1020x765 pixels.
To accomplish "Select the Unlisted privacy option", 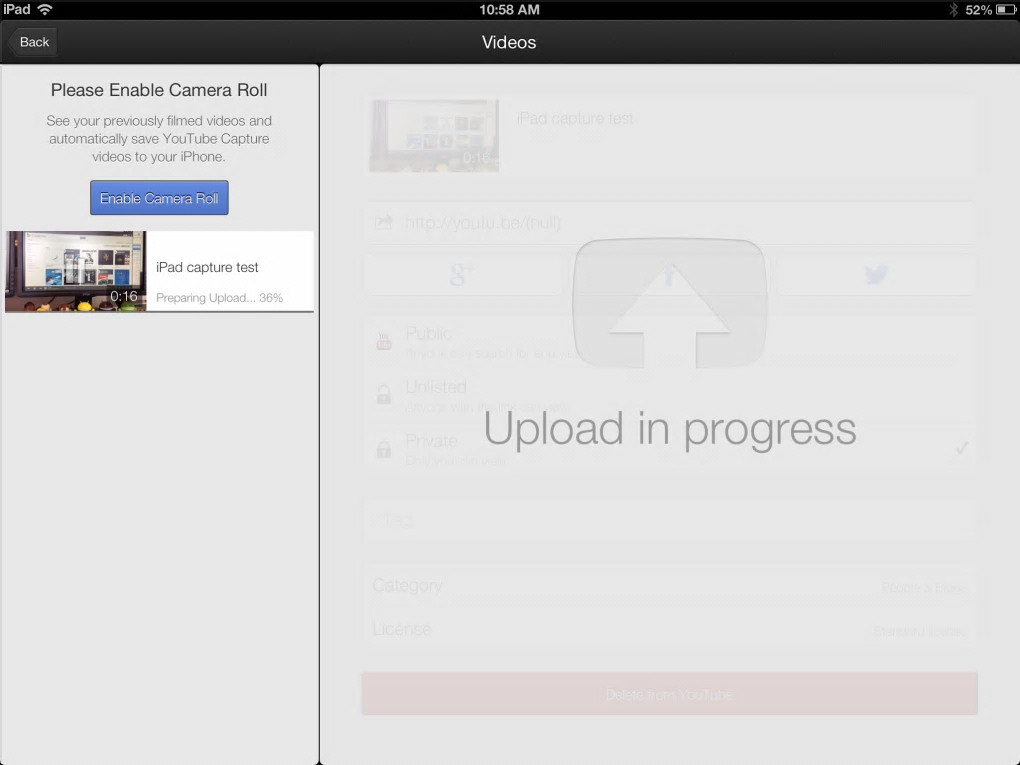I will point(669,396).
